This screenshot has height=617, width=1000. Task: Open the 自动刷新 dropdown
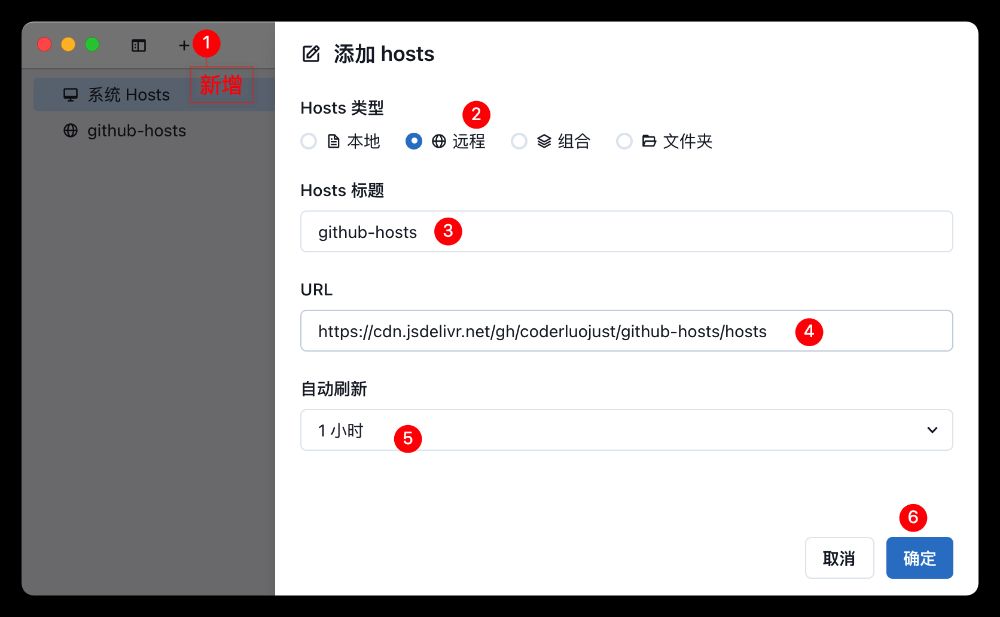[626, 429]
